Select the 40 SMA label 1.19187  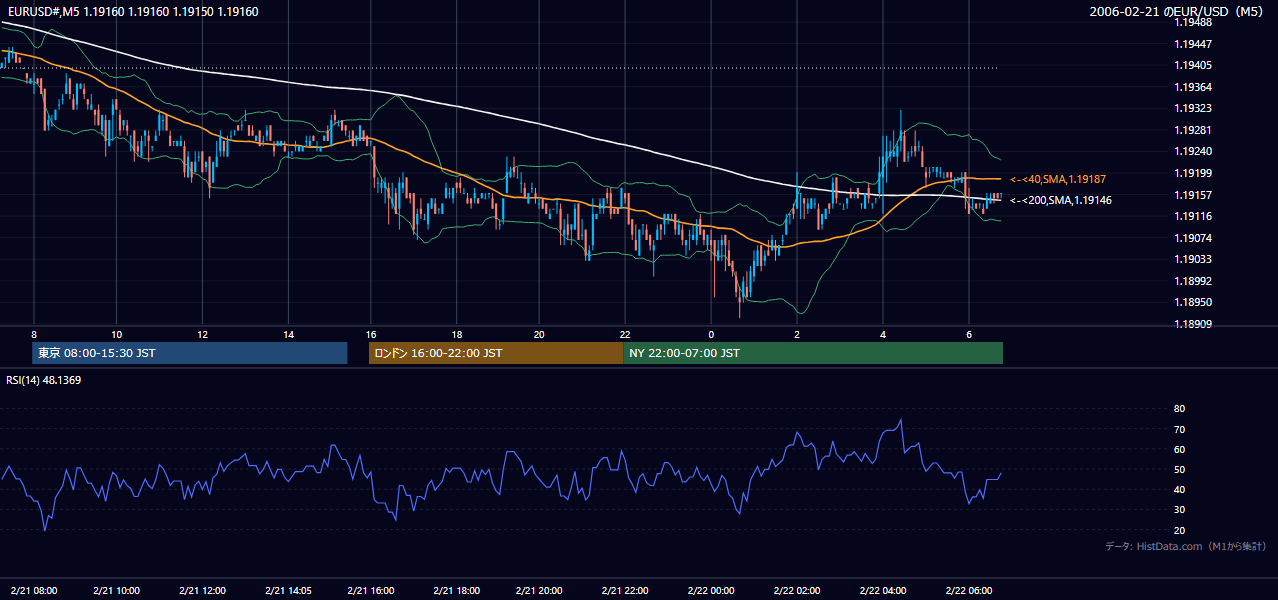pyautogui.click(x=1058, y=179)
